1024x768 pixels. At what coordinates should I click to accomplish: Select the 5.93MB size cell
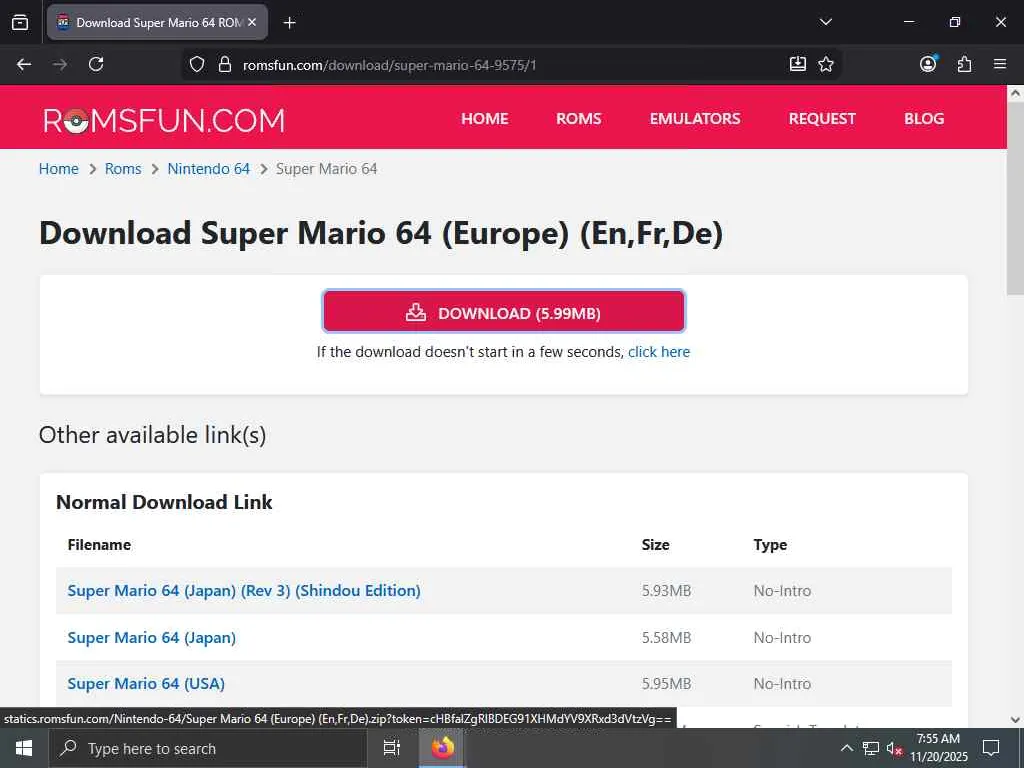(x=666, y=591)
